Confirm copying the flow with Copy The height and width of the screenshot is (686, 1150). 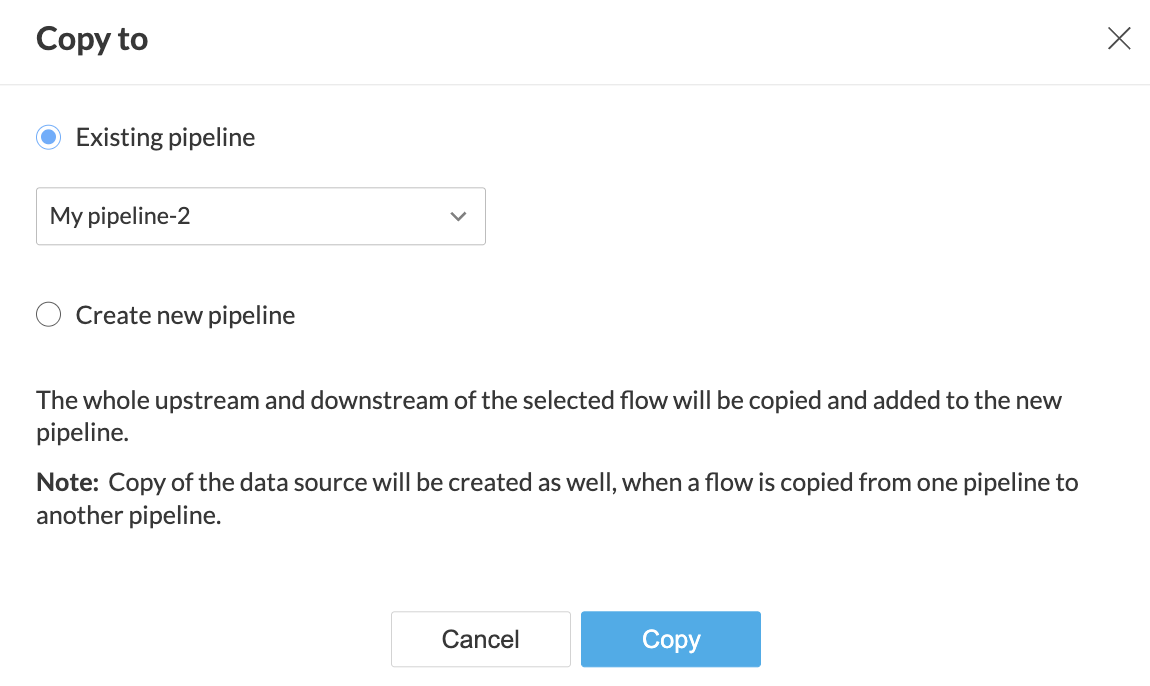tap(670, 639)
